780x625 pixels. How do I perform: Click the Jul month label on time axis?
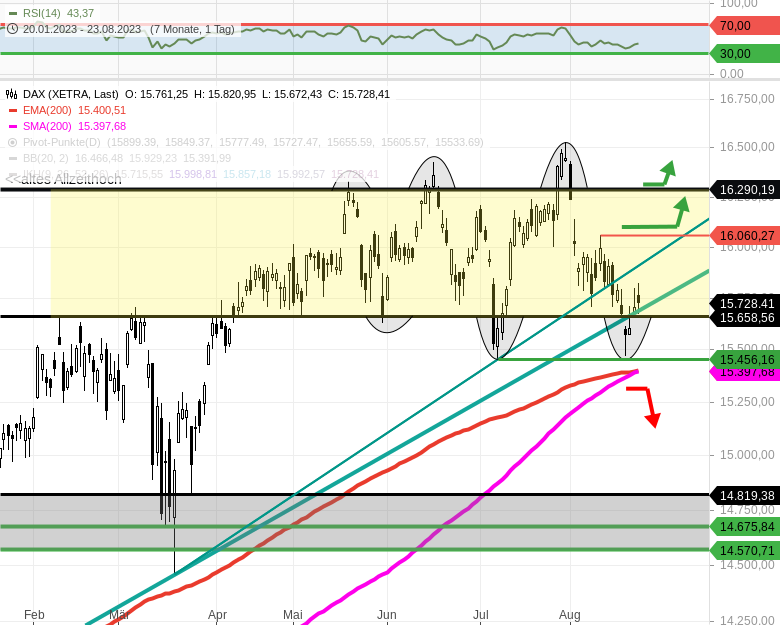(x=481, y=615)
